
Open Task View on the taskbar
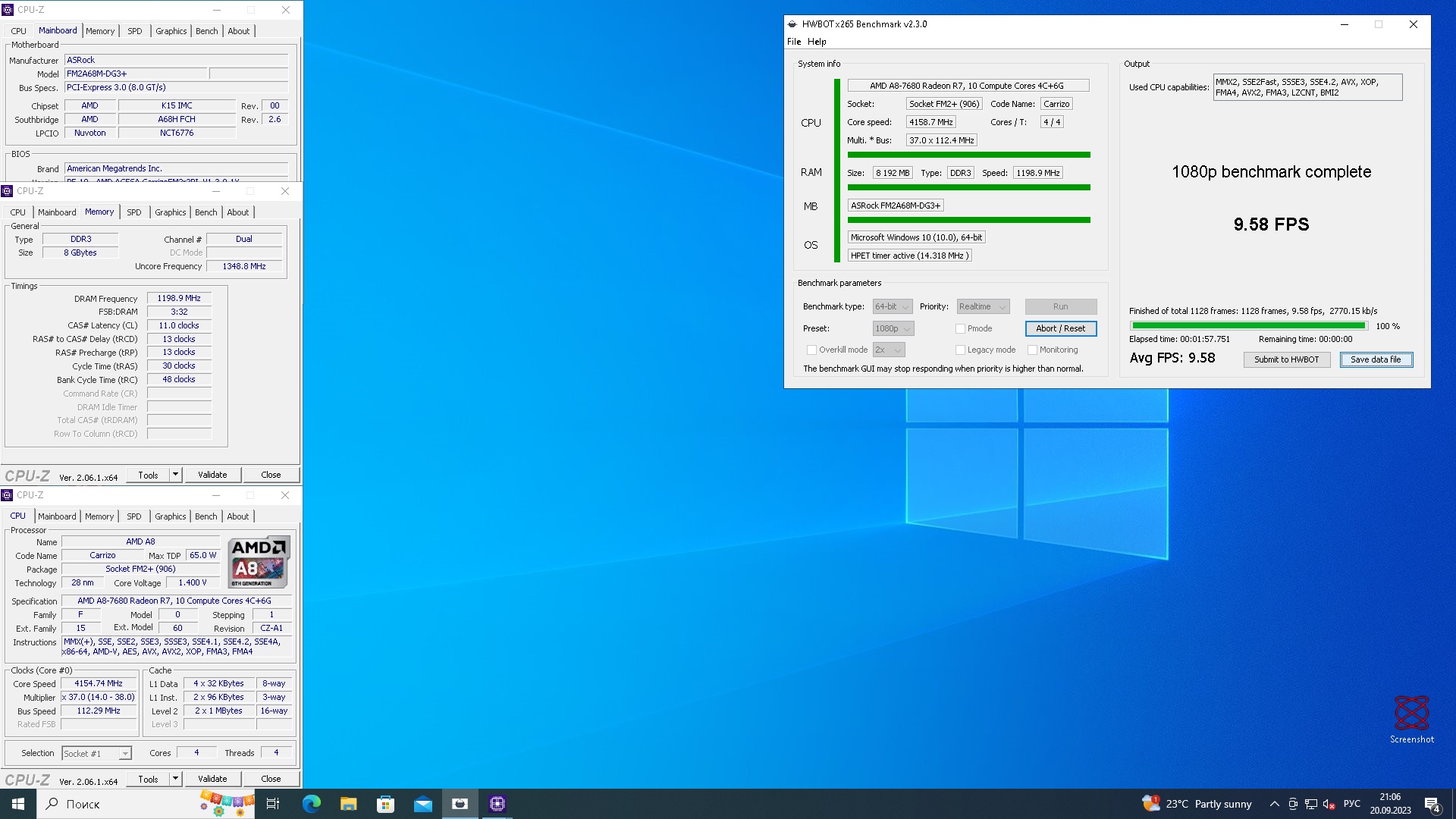pyautogui.click(x=273, y=804)
